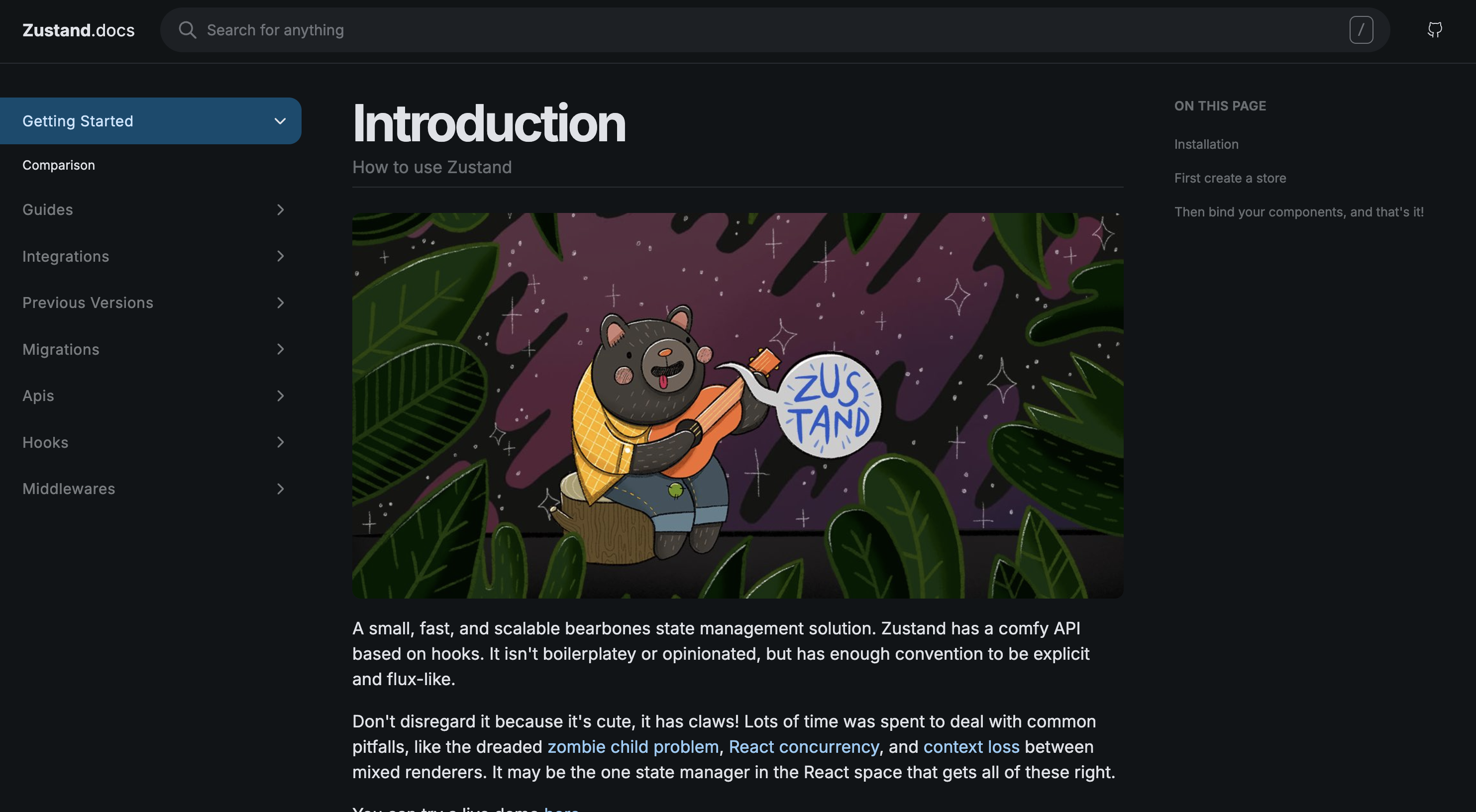Expand the Apis chevron arrow
This screenshot has height=812, width=1476.
pos(280,396)
